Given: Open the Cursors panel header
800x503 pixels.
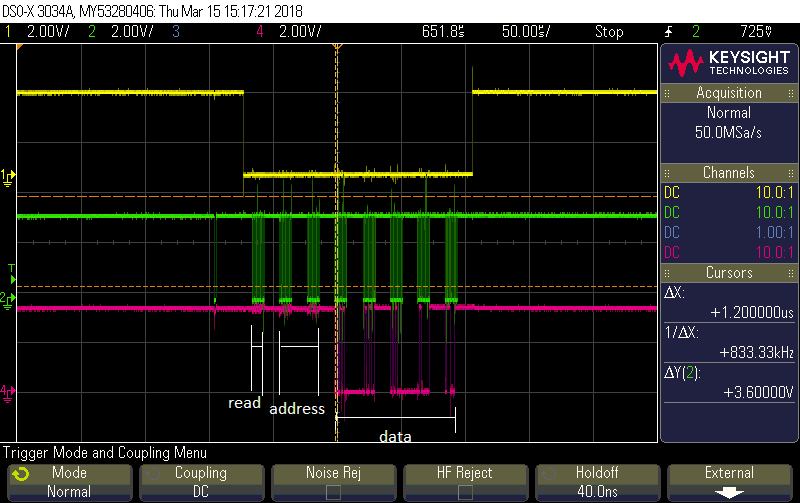Looking at the screenshot, I should click(x=729, y=273).
